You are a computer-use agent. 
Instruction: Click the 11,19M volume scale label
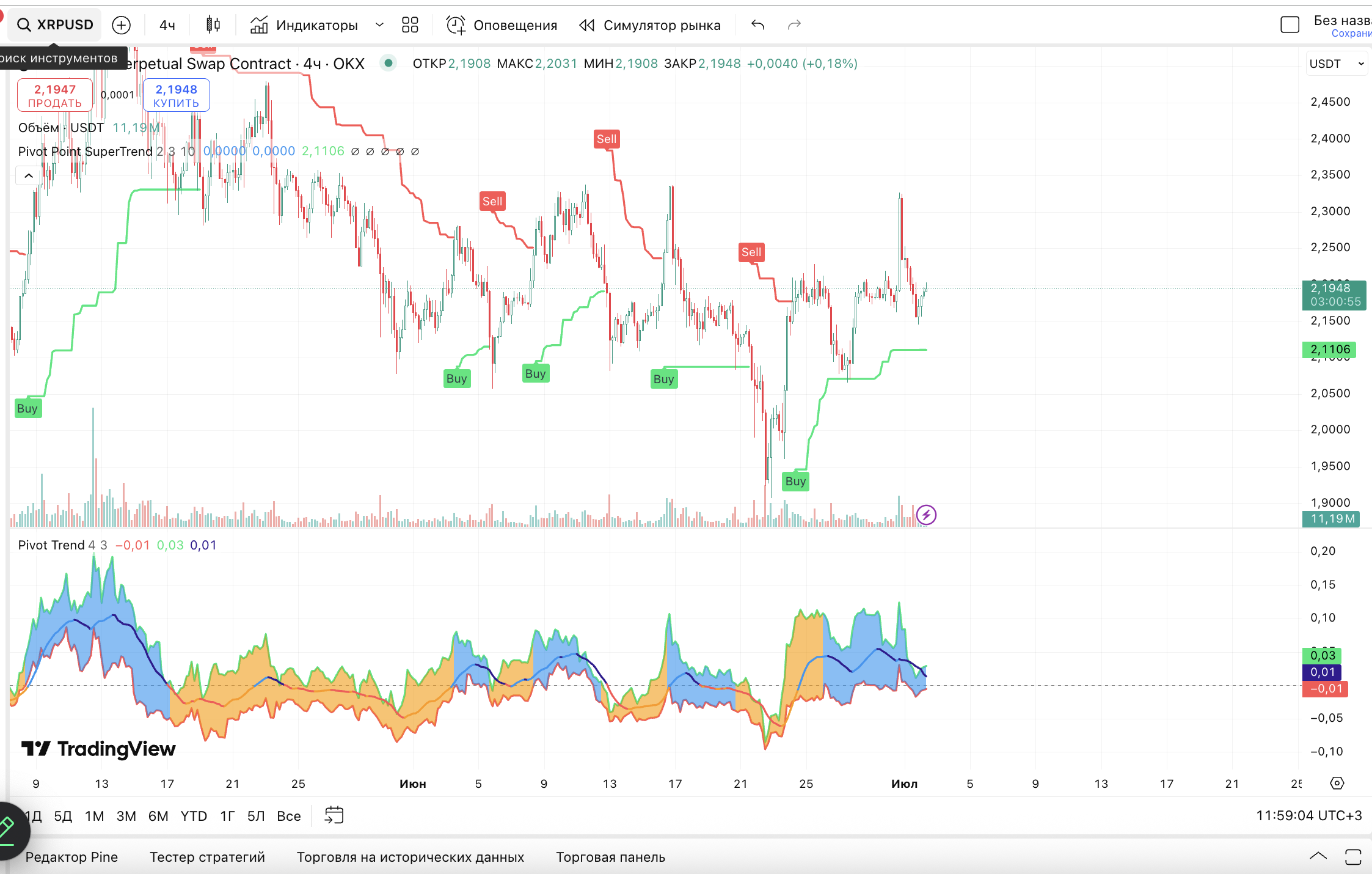(x=1331, y=519)
